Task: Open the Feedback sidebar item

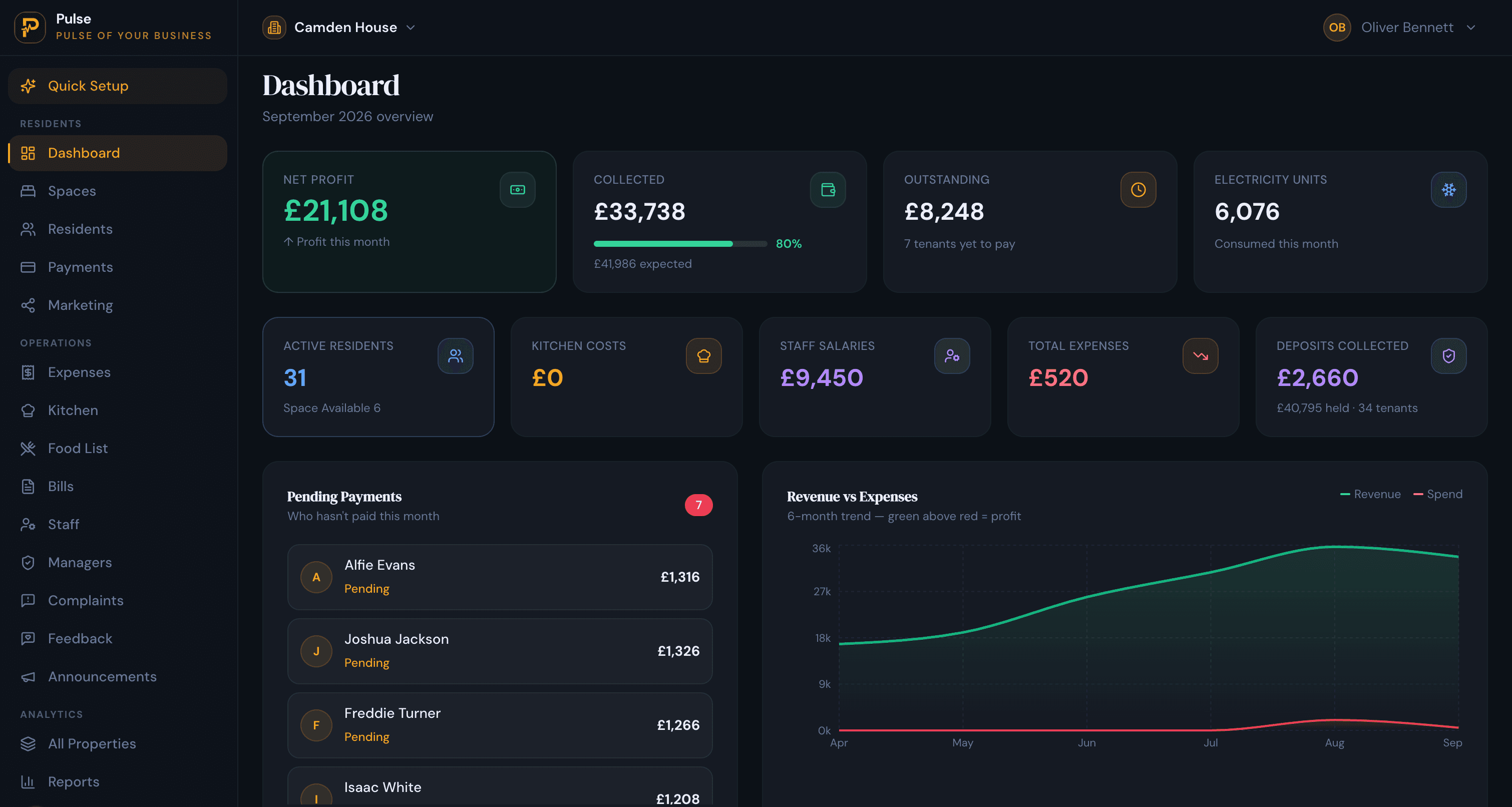Action: click(117, 639)
